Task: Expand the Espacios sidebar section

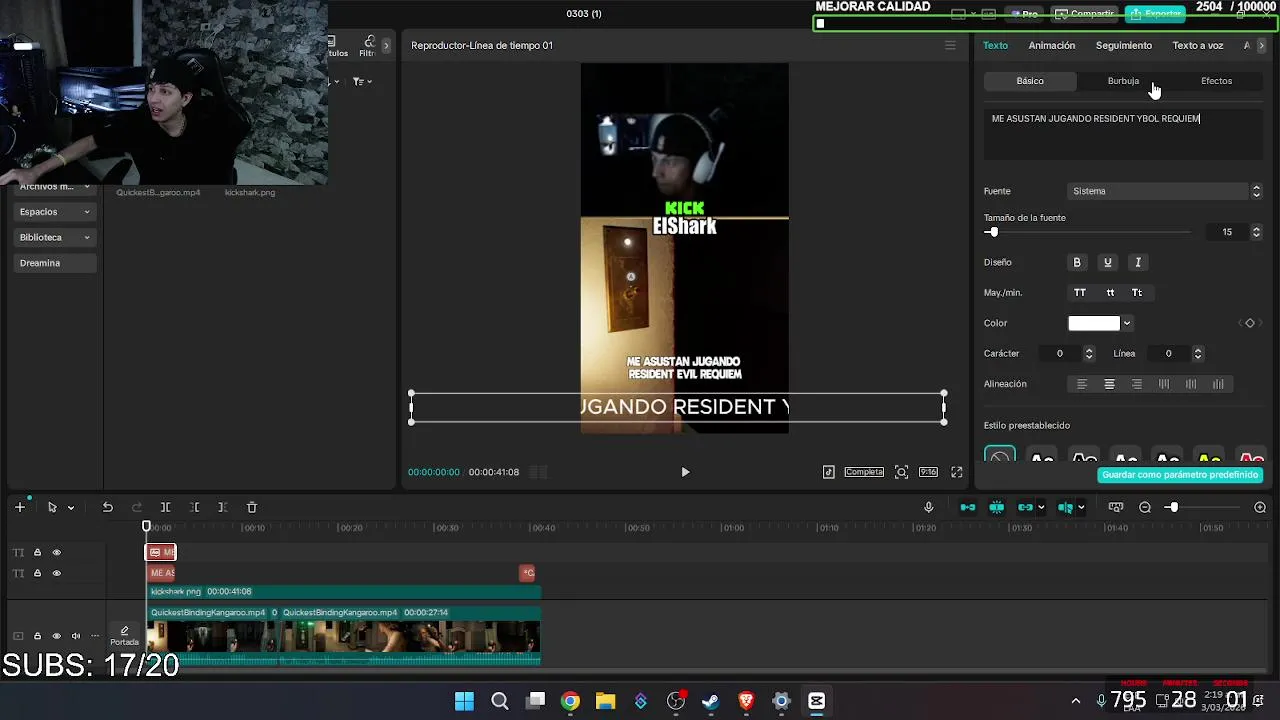Action: click(x=56, y=212)
